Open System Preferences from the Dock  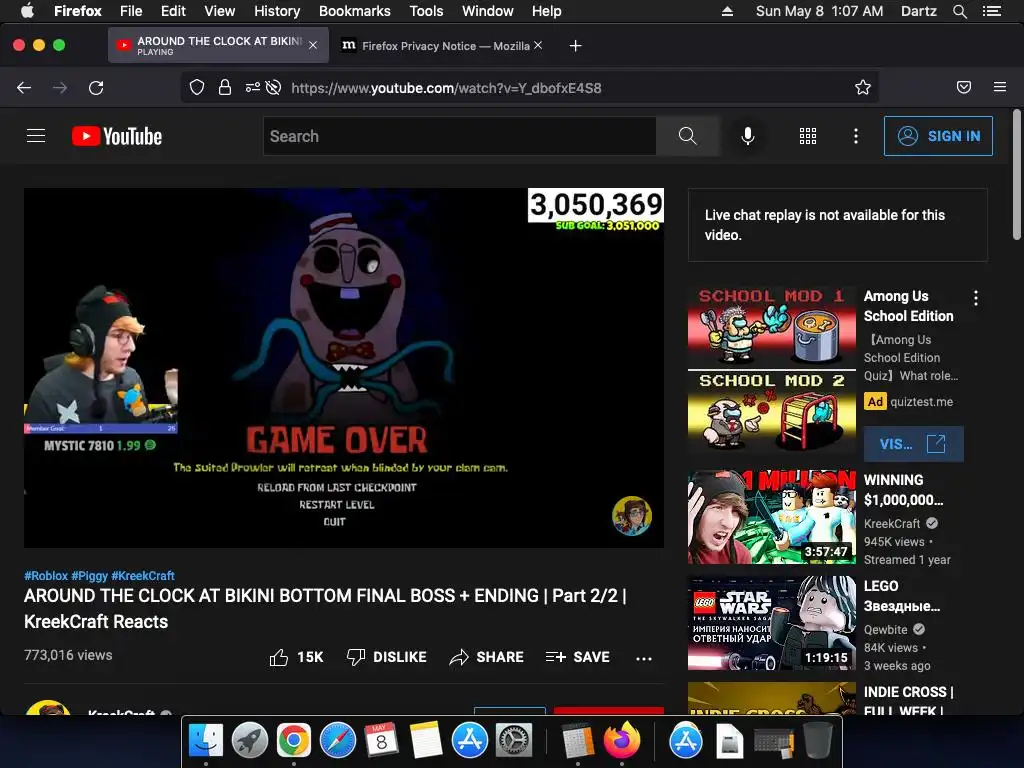514,740
